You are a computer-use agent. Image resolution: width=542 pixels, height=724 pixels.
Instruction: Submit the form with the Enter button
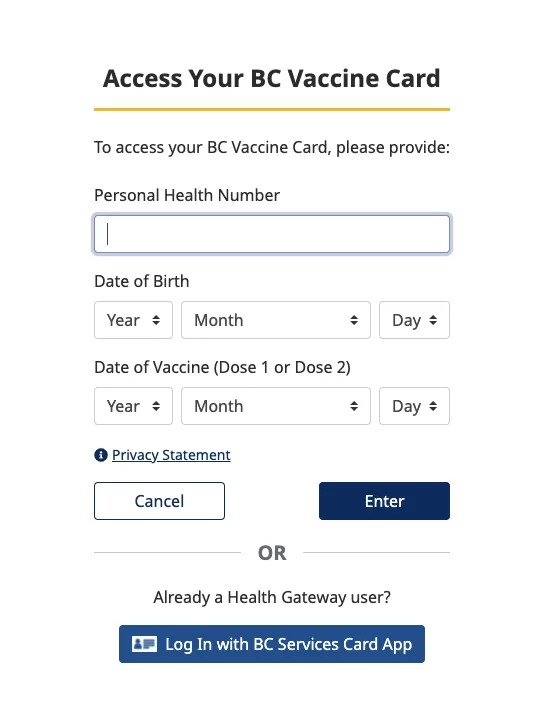[385, 501]
